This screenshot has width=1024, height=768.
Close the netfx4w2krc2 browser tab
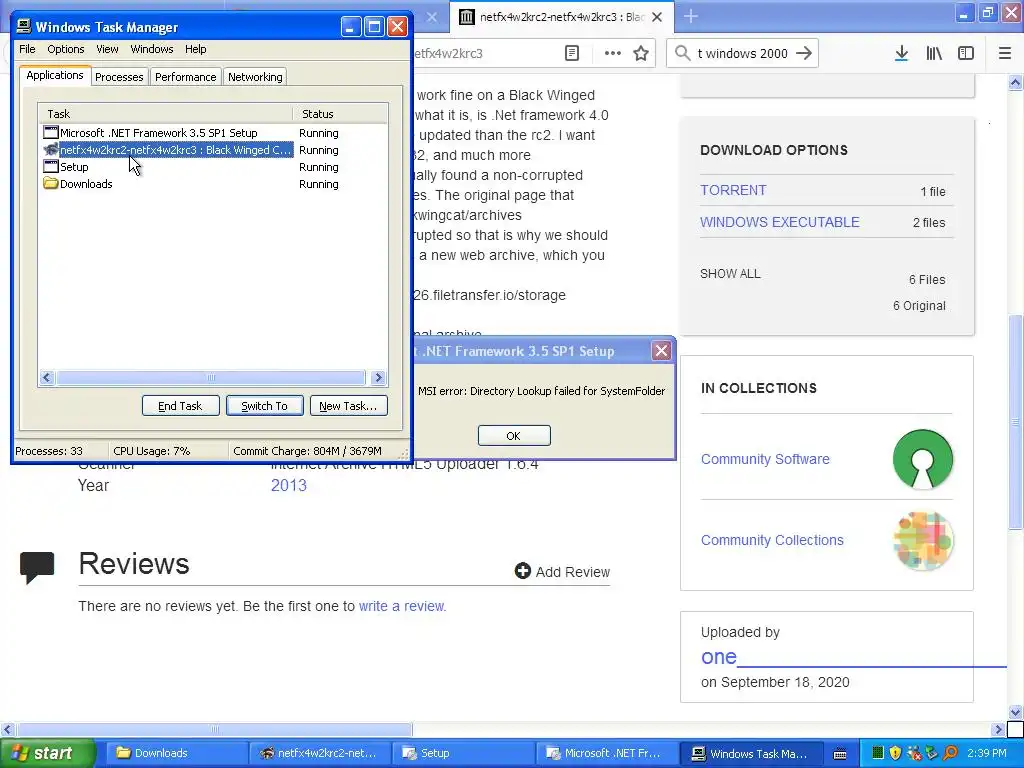tap(657, 17)
